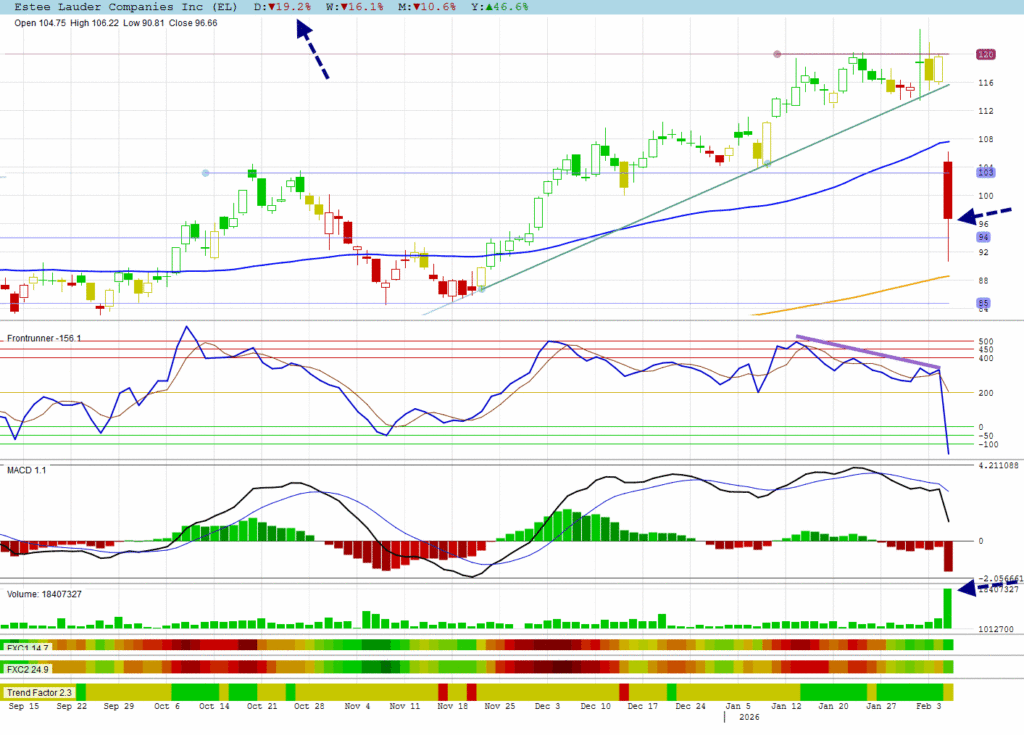Viewport: 1024px width, 735px height.
Task: Select the purple divergence line on Frontrunner
Action: pyautogui.click(x=868, y=352)
